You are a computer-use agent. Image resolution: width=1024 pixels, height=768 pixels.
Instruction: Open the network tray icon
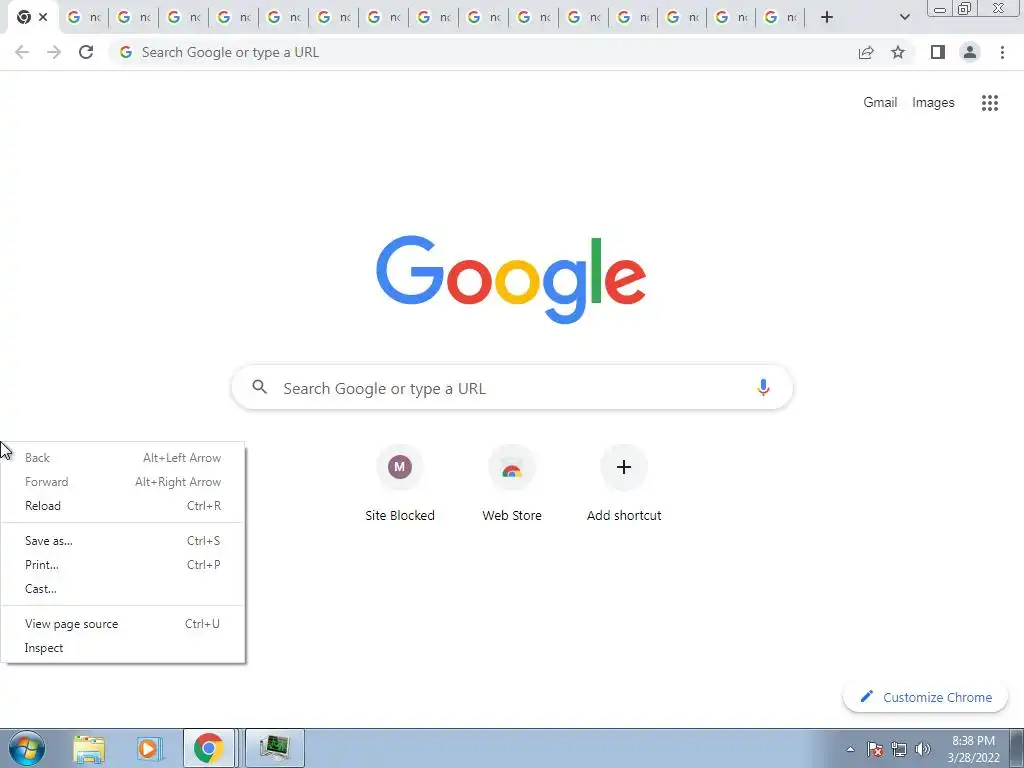tap(899, 749)
